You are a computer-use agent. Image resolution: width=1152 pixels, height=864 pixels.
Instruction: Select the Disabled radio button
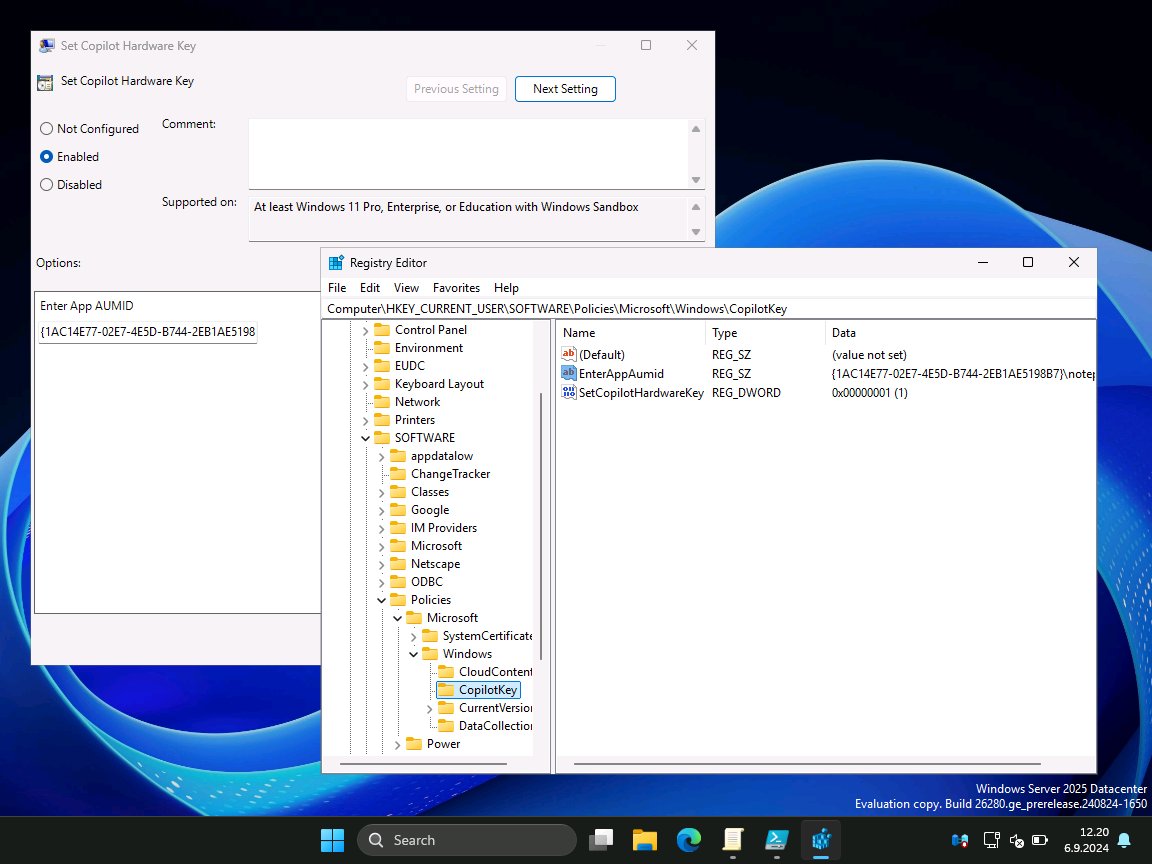pyautogui.click(x=45, y=184)
